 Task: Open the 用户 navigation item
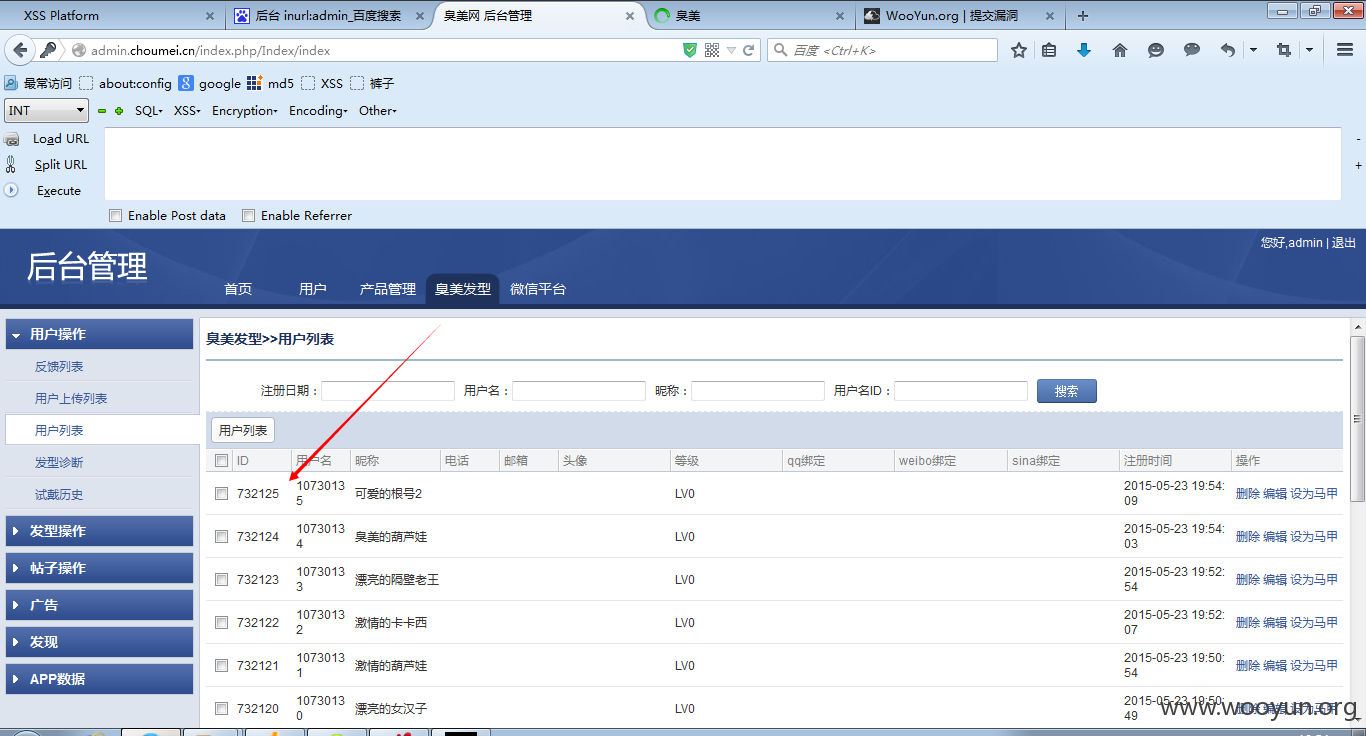coord(313,289)
